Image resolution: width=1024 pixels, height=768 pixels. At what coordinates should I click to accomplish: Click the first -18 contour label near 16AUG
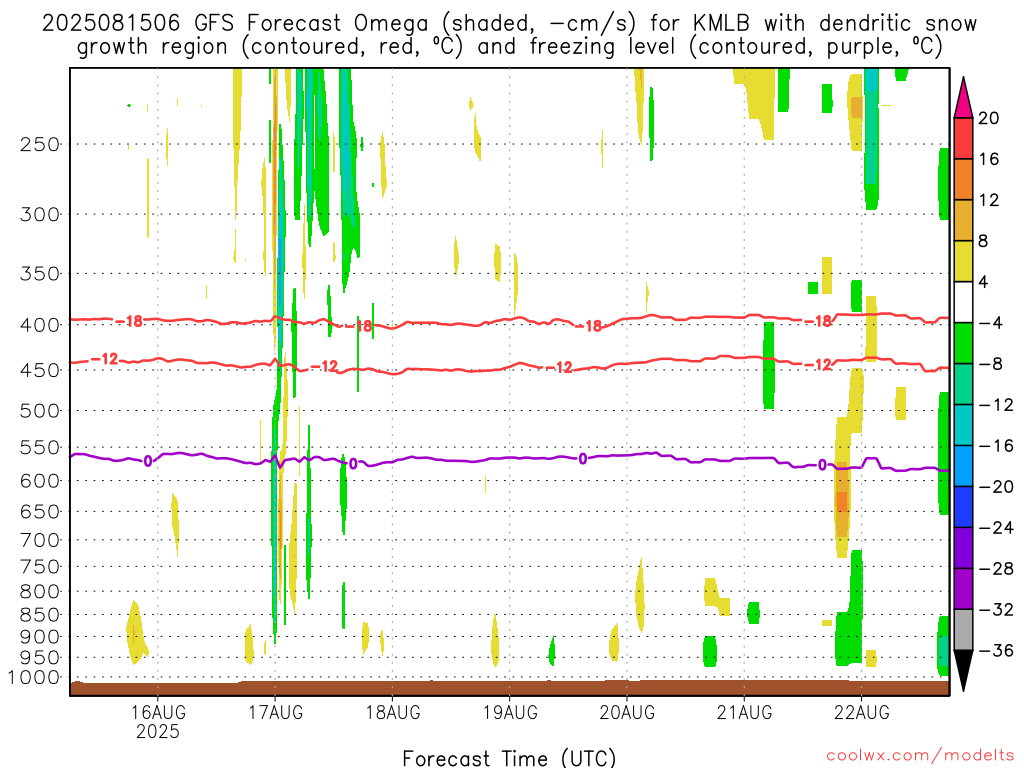[129, 321]
